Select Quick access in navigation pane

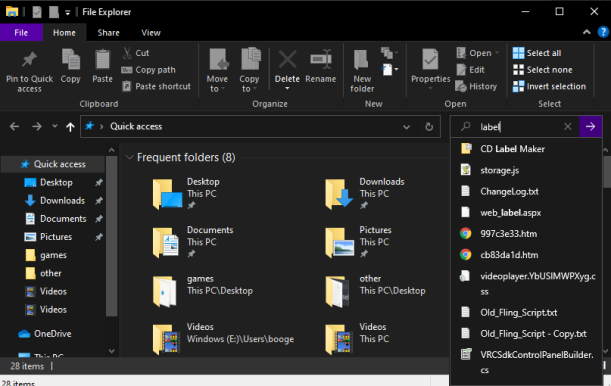[53, 164]
